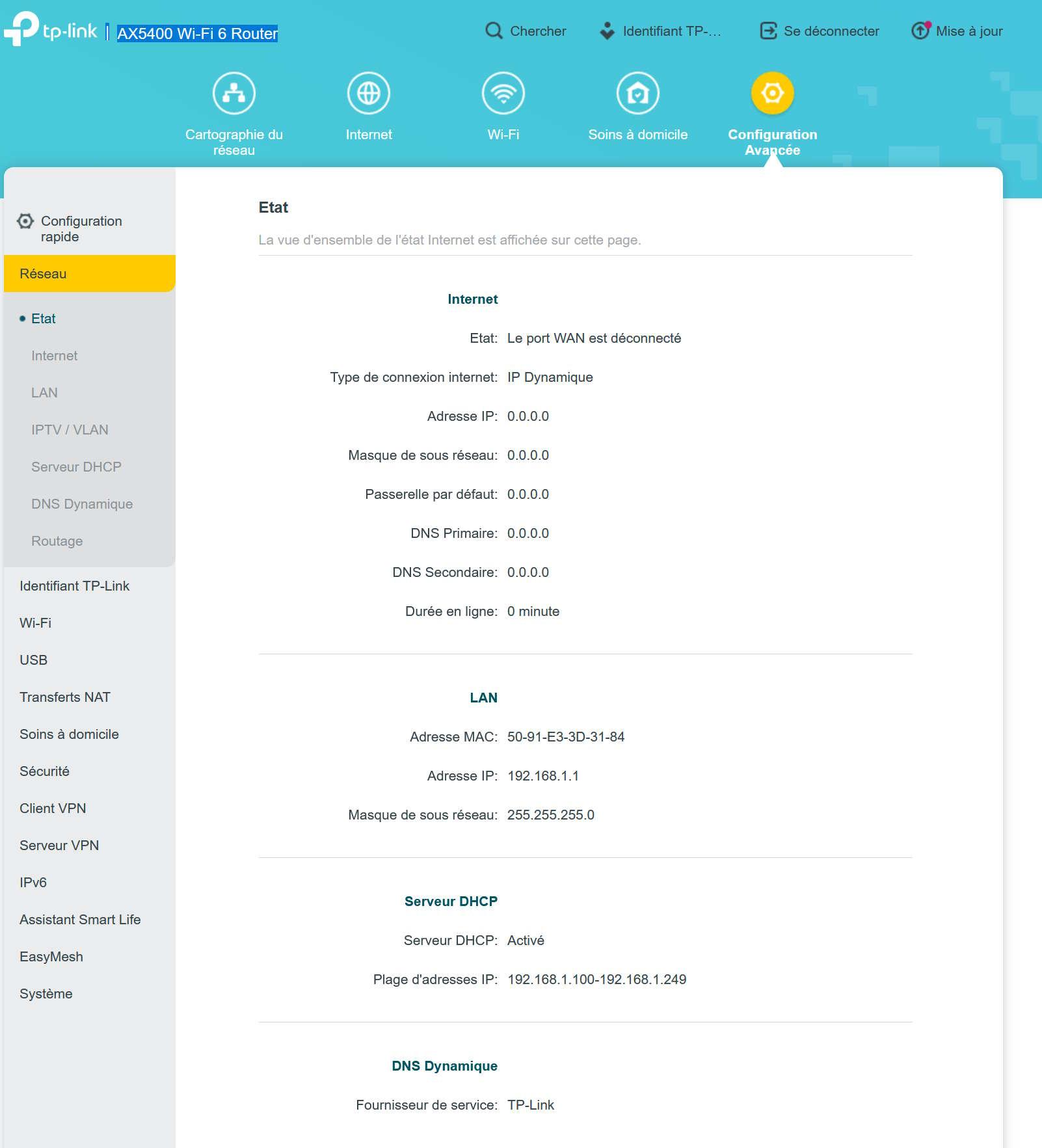Click the Chercher magnifier icon
The width and height of the screenshot is (1042, 1148).
(x=494, y=31)
